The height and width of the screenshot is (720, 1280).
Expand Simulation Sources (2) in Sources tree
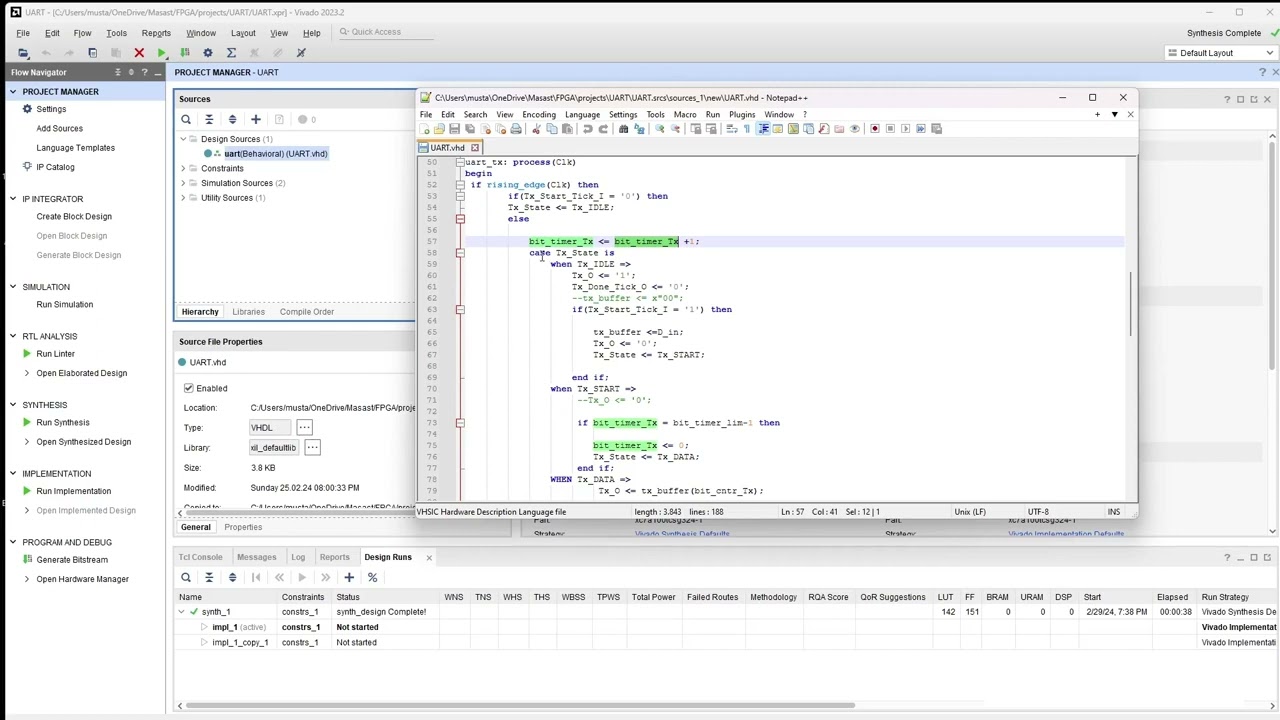184,183
